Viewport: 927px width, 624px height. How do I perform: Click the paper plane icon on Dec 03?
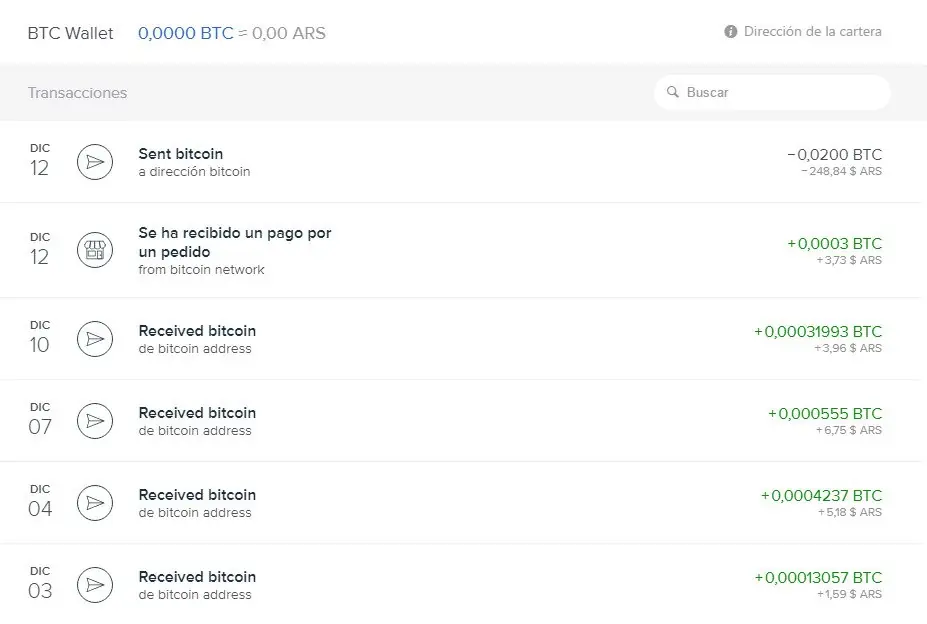[x=95, y=585]
